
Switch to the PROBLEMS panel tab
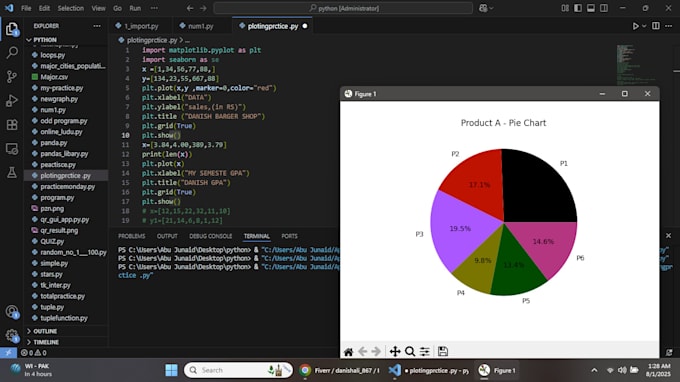(131, 236)
